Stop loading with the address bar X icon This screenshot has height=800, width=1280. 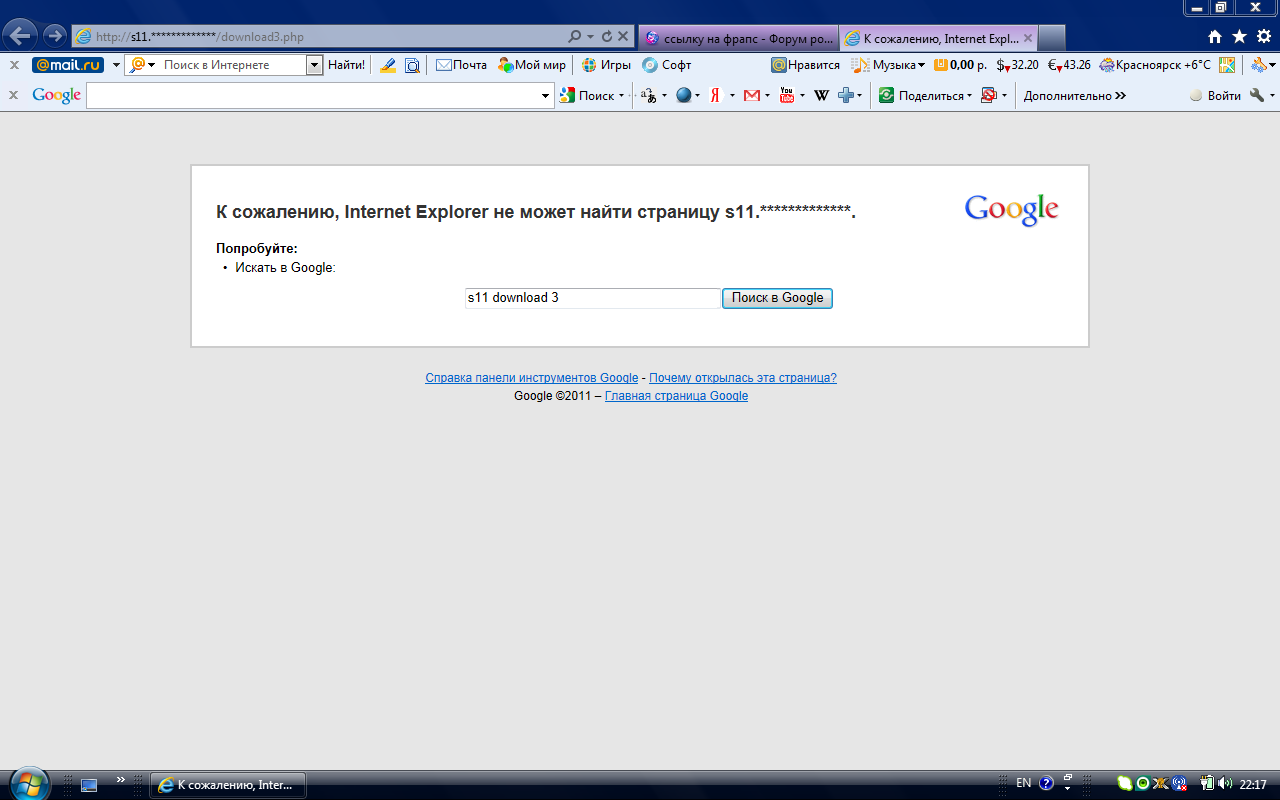(x=623, y=37)
